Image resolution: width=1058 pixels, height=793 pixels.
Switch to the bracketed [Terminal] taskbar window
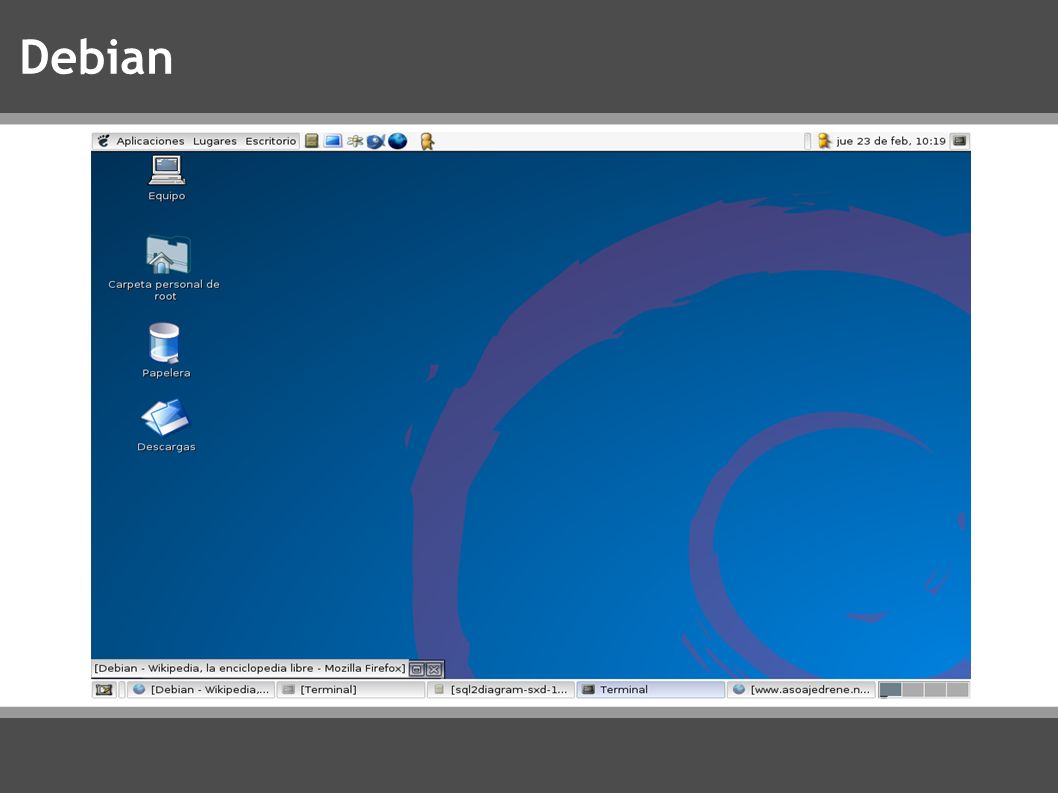pos(351,690)
